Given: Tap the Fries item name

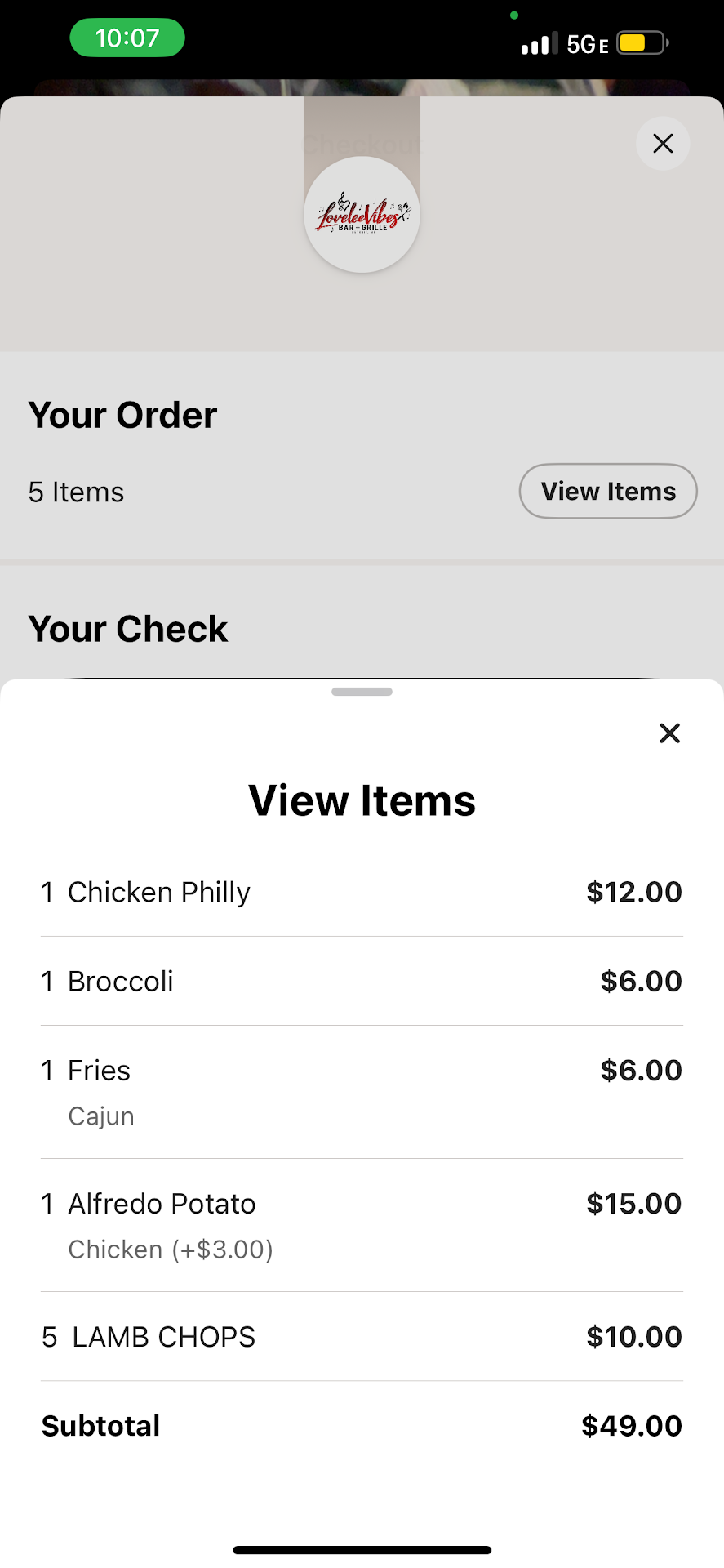Looking at the screenshot, I should (99, 1071).
